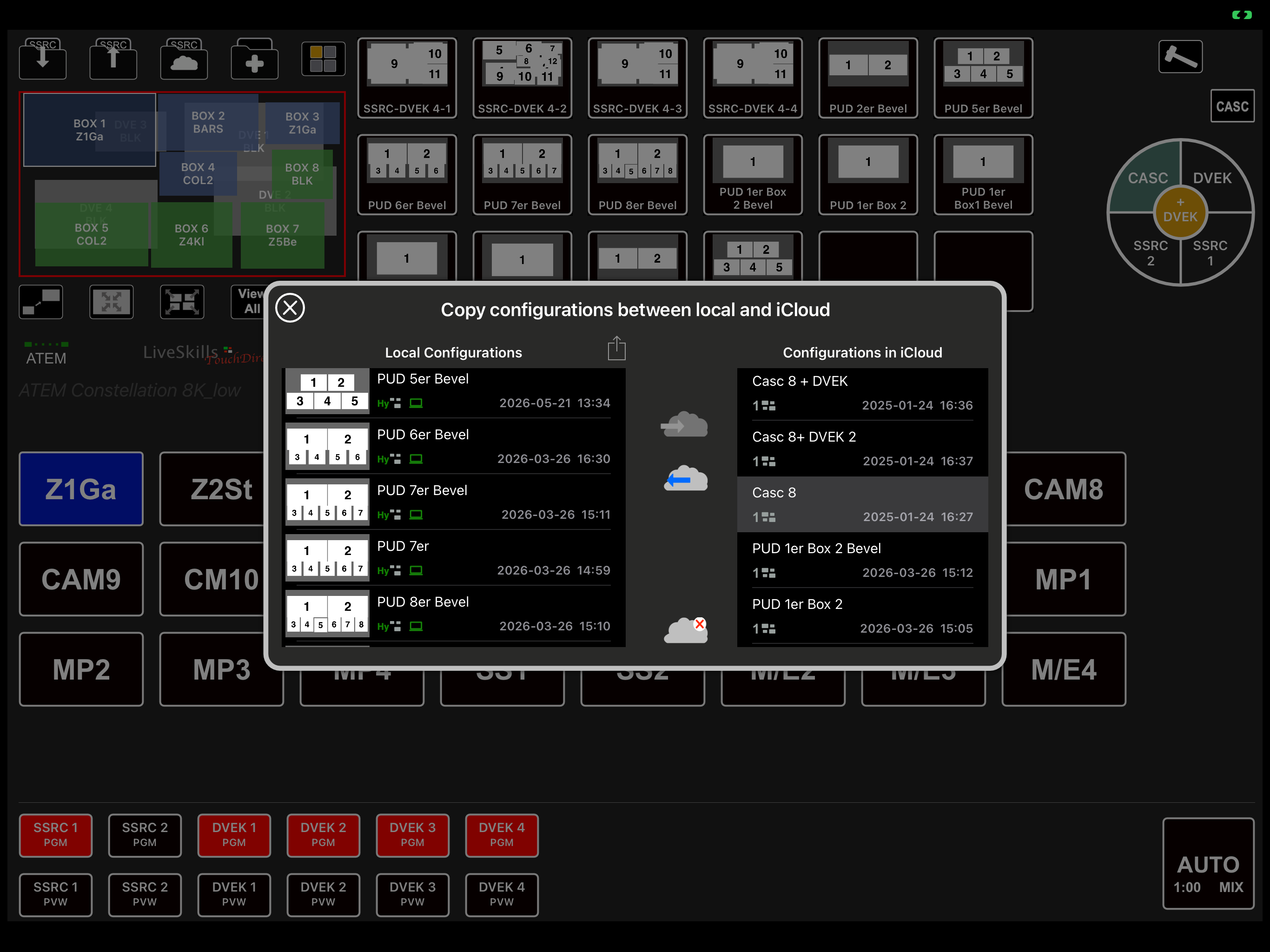Select PUD 7er Bevel local configuration
1270x952 pixels.
454,503
